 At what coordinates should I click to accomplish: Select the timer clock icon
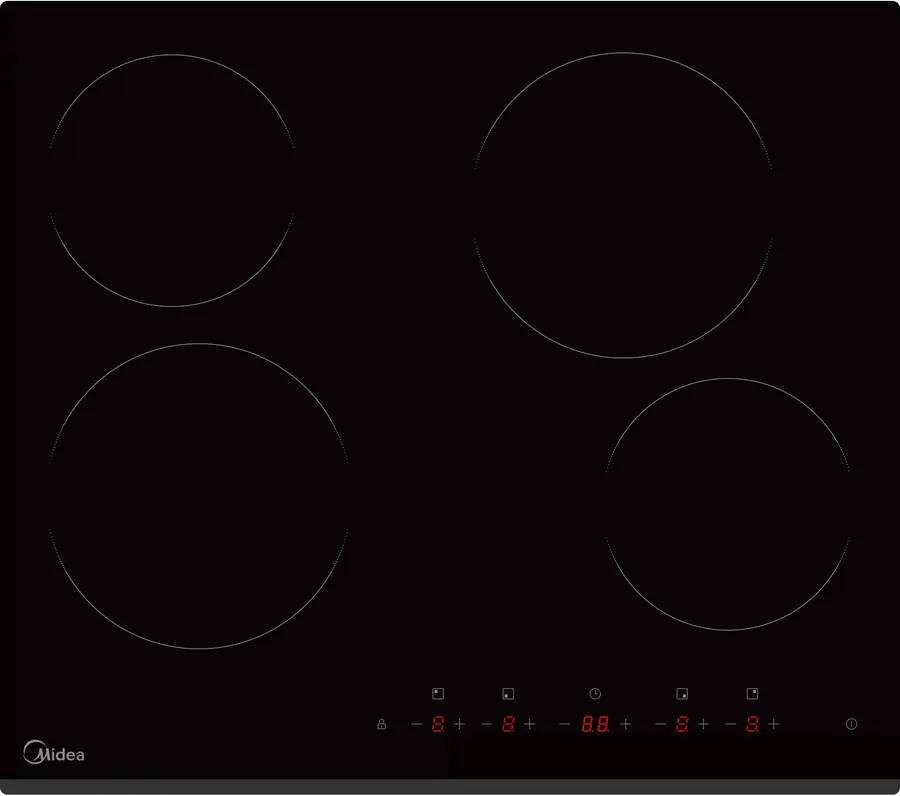595,694
